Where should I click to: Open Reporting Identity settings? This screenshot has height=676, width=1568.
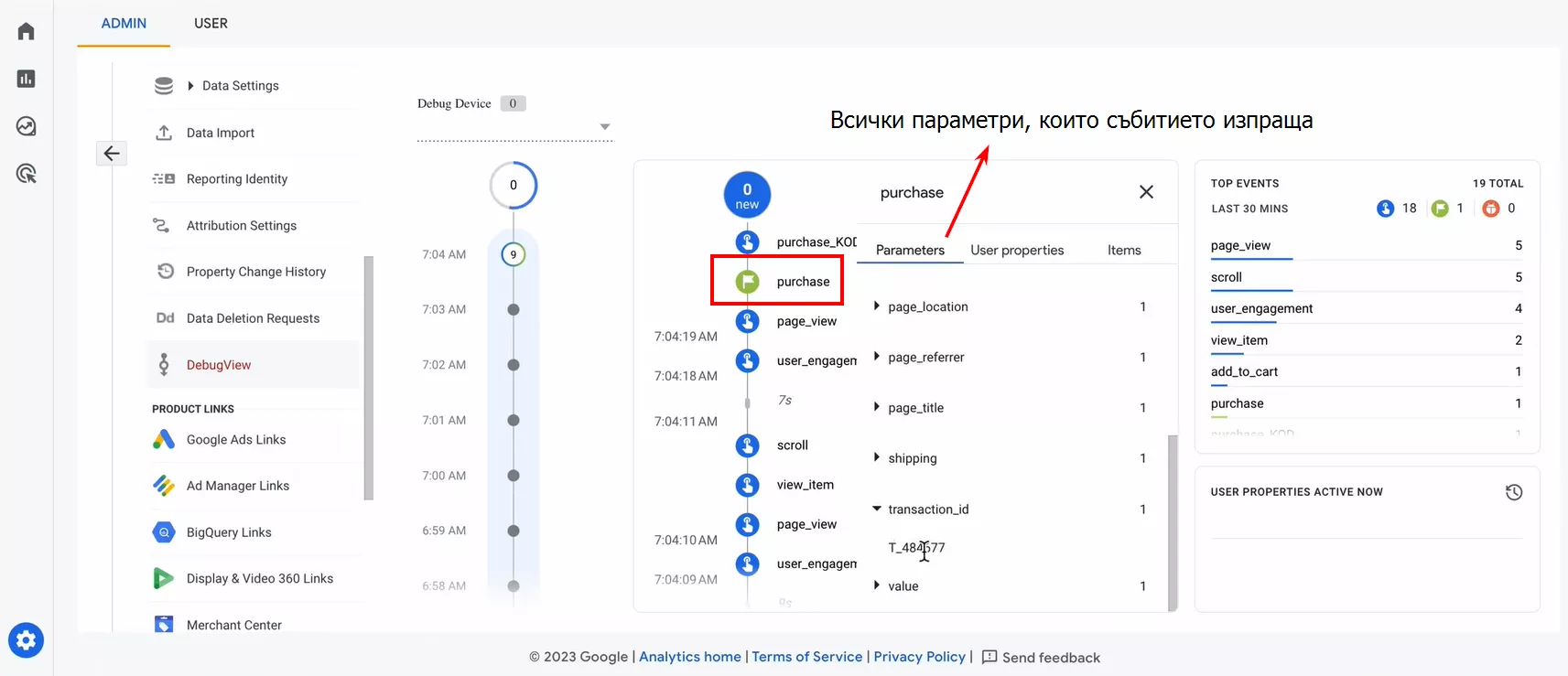click(237, 179)
